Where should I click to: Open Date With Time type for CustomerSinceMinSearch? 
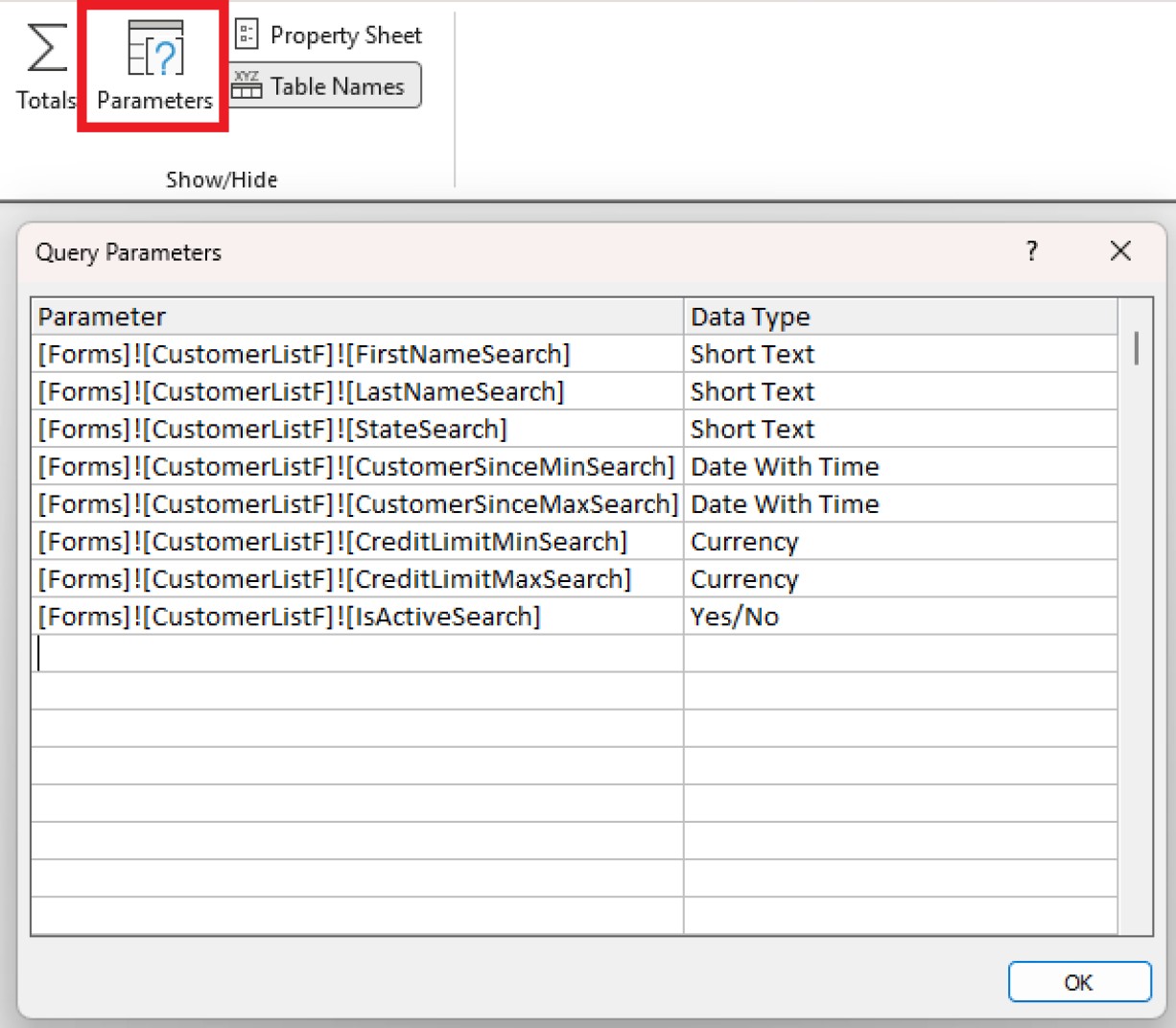[x=901, y=466]
